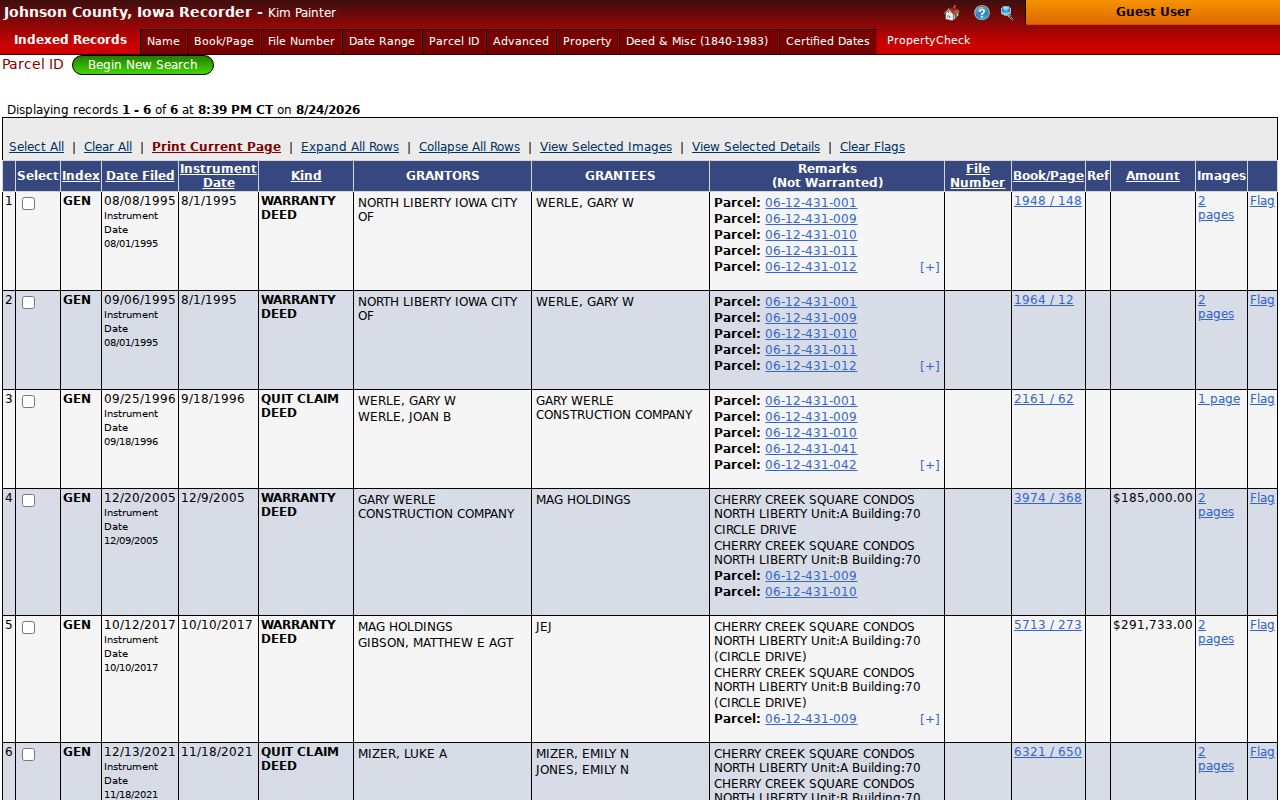Open the Guest User account banner
The height and width of the screenshot is (800, 1280).
coord(1153,12)
